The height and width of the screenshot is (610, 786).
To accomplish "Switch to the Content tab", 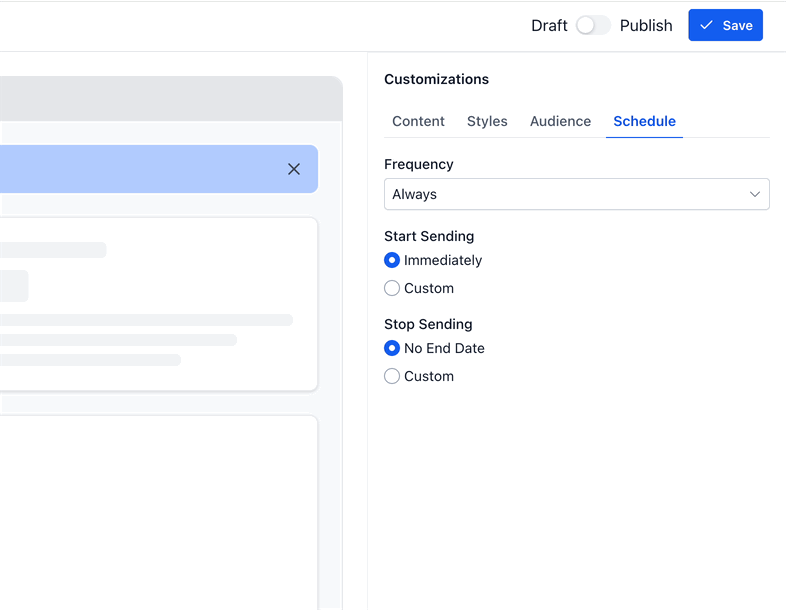I will (418, 121).
